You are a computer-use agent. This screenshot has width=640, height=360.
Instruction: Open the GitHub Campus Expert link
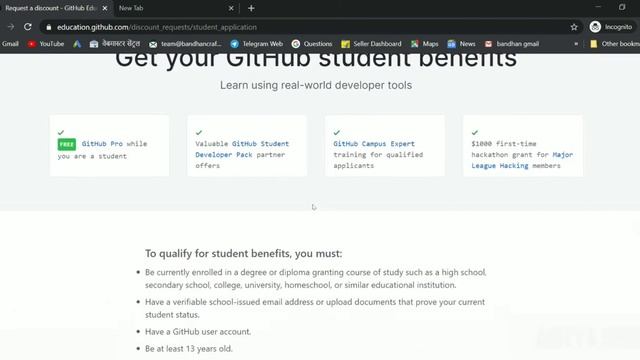pyautogui.click(x=374, y=144)
